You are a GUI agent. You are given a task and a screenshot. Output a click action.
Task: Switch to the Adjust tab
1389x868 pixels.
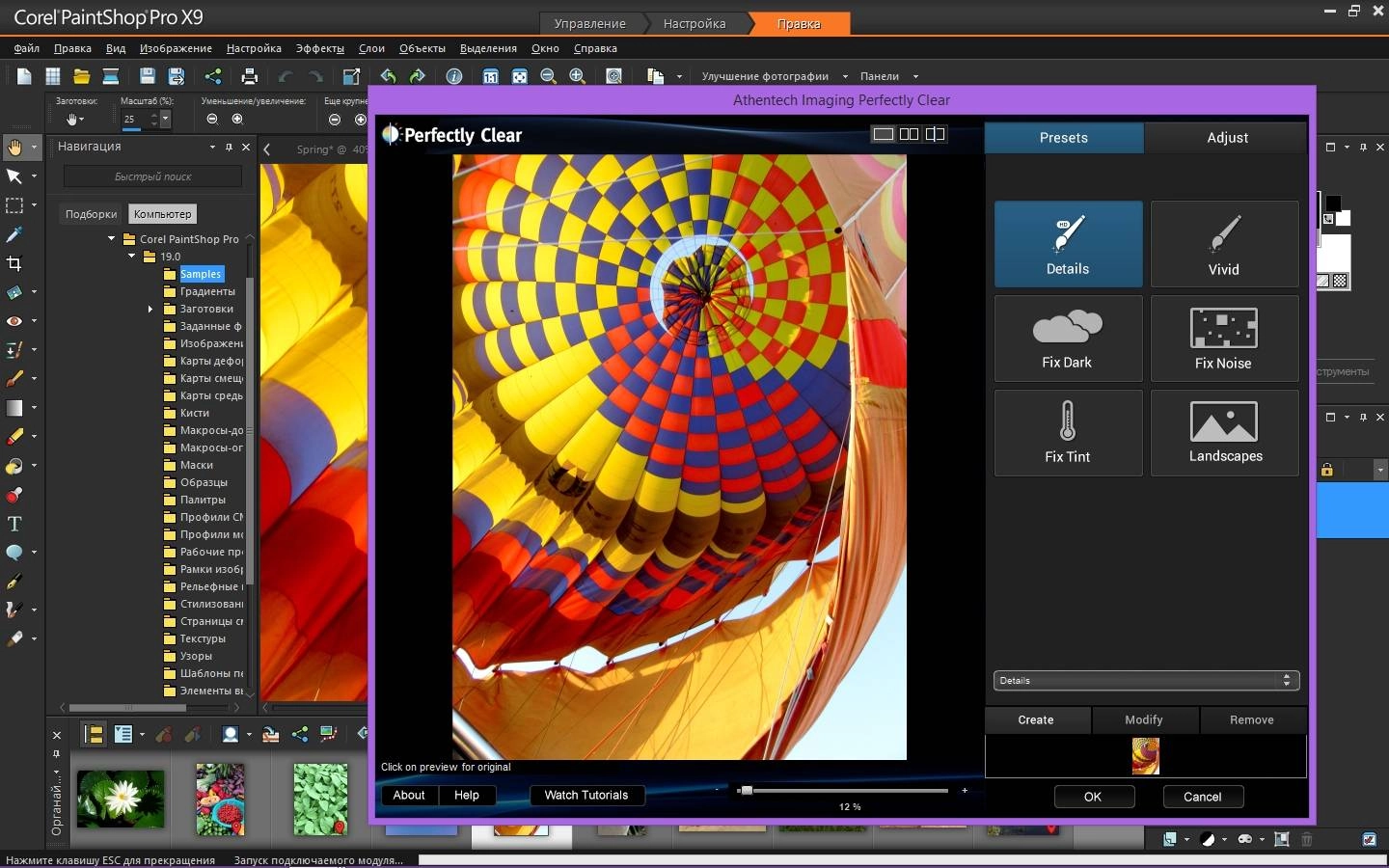click(x=1227, y=137)
